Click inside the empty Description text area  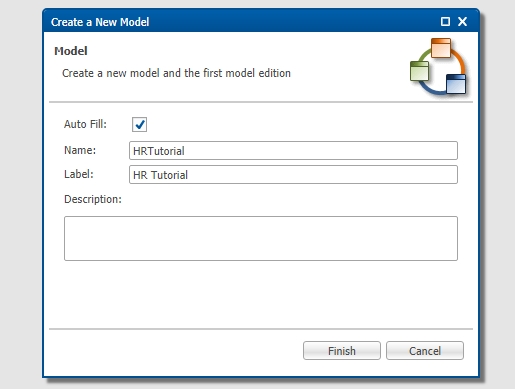click(261, 238)
